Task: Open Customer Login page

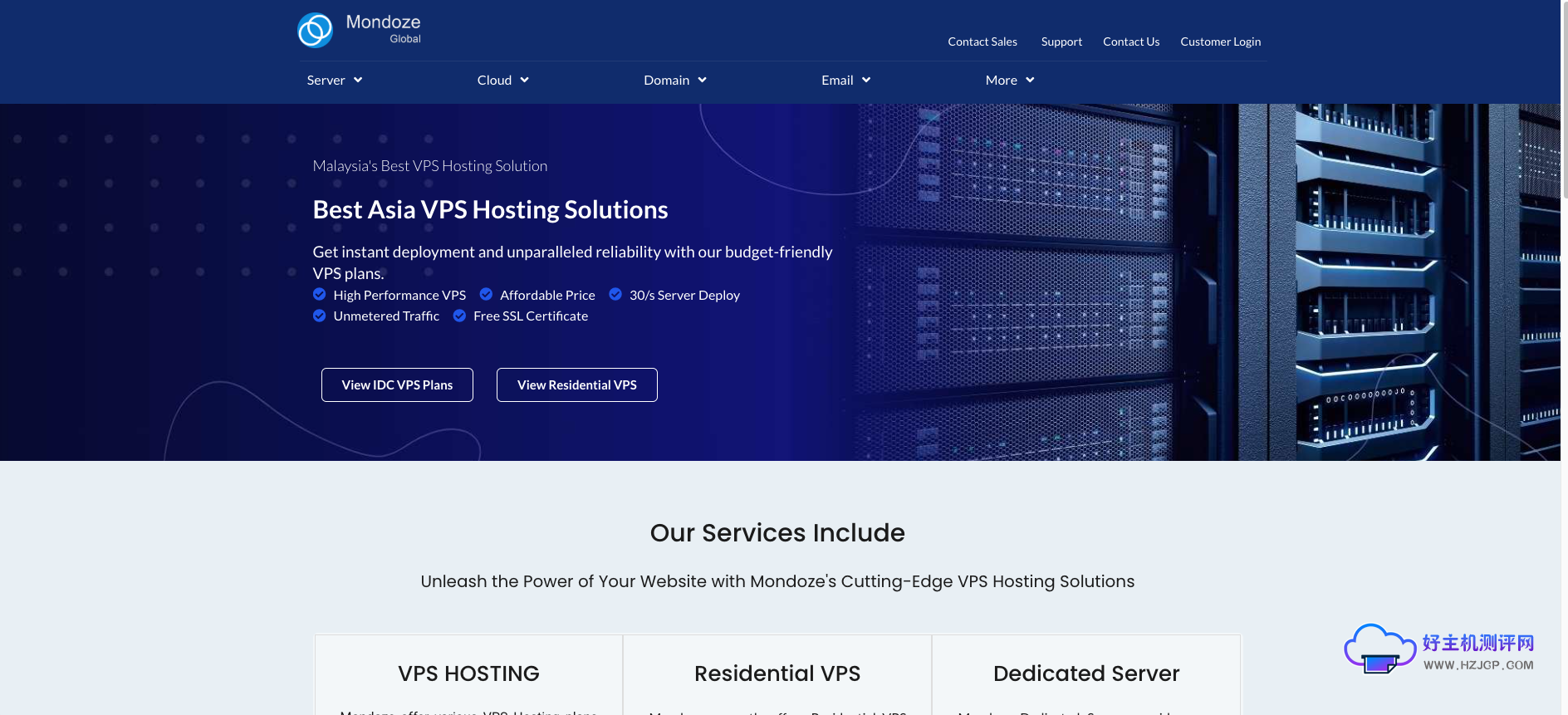Action: coord(1220,42)
